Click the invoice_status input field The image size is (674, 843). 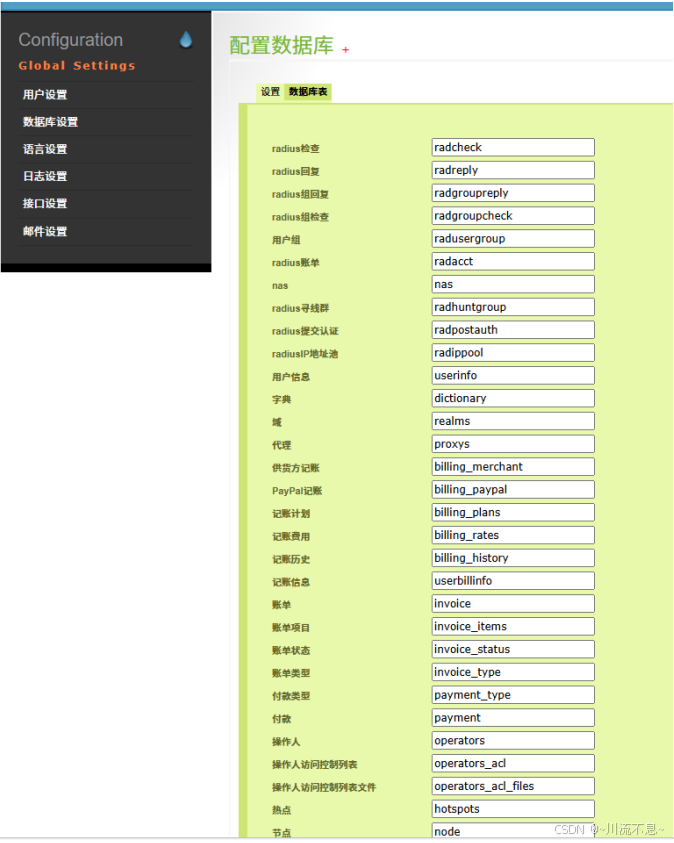point(513,649)
